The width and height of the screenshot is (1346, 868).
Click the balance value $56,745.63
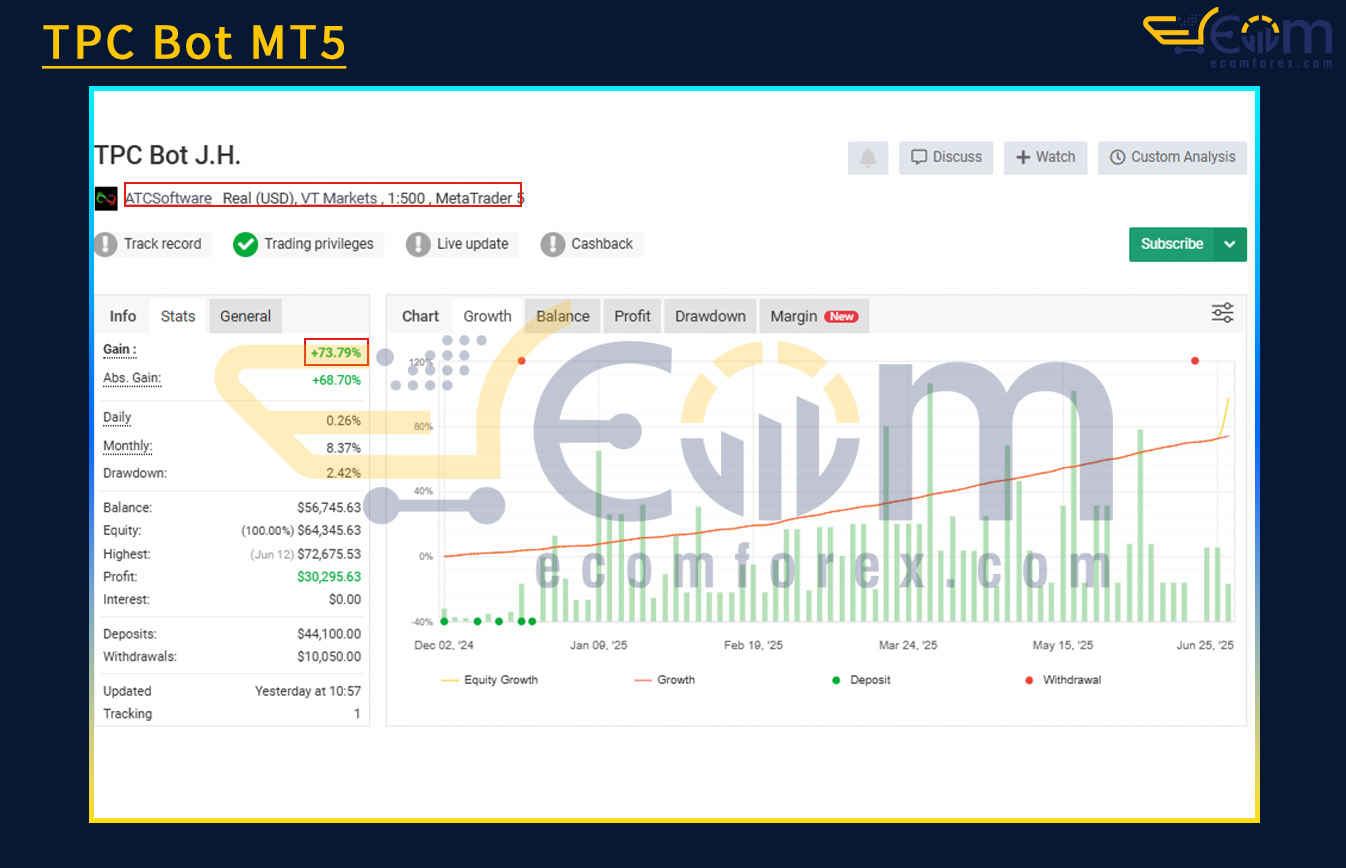329,508
